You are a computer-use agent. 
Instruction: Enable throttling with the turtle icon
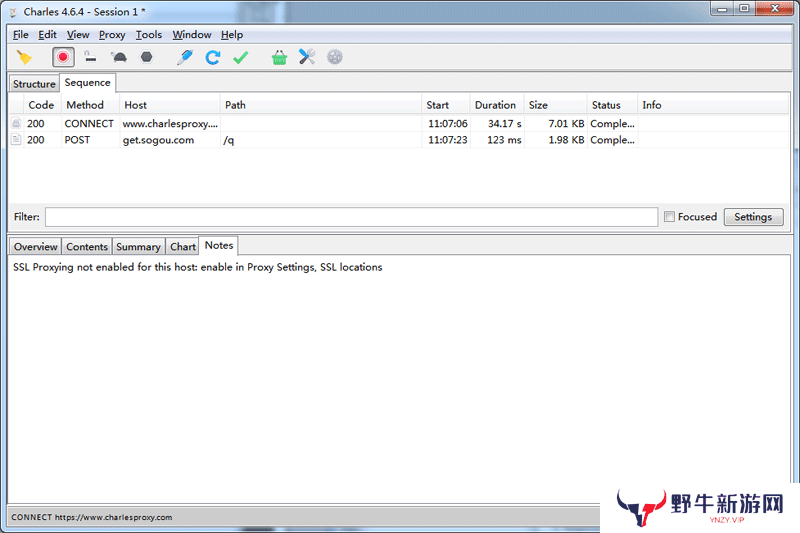pos(119,57)
